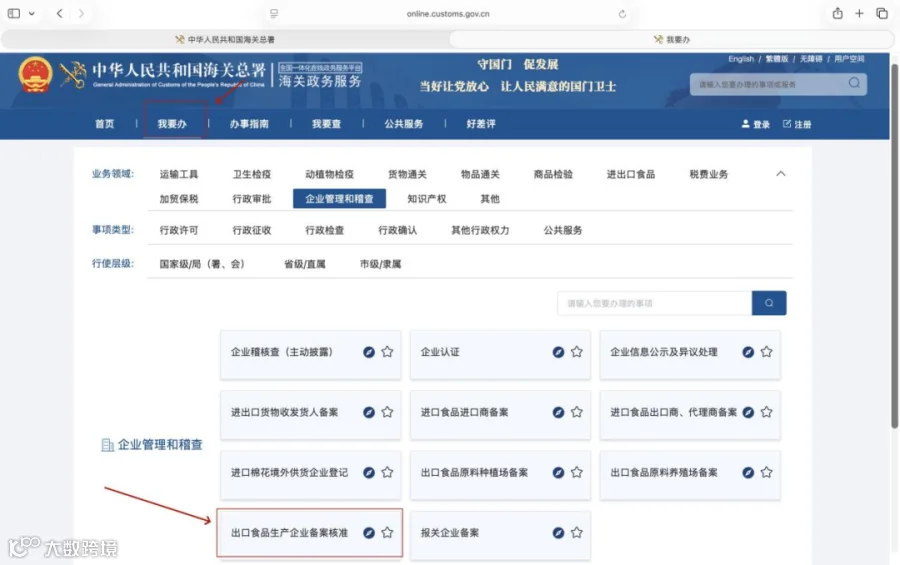
Task: Switch language to English
Action: pyautogui.click(x=741, y=59)
